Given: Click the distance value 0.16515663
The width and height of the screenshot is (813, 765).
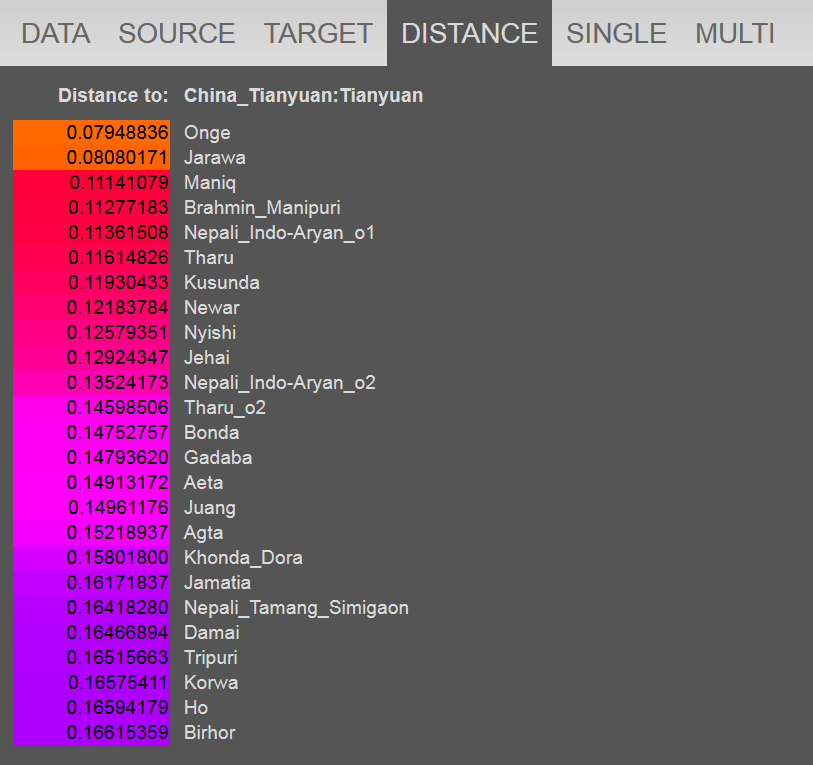Looking at the screenshot, I should click(x=91, y=658).
